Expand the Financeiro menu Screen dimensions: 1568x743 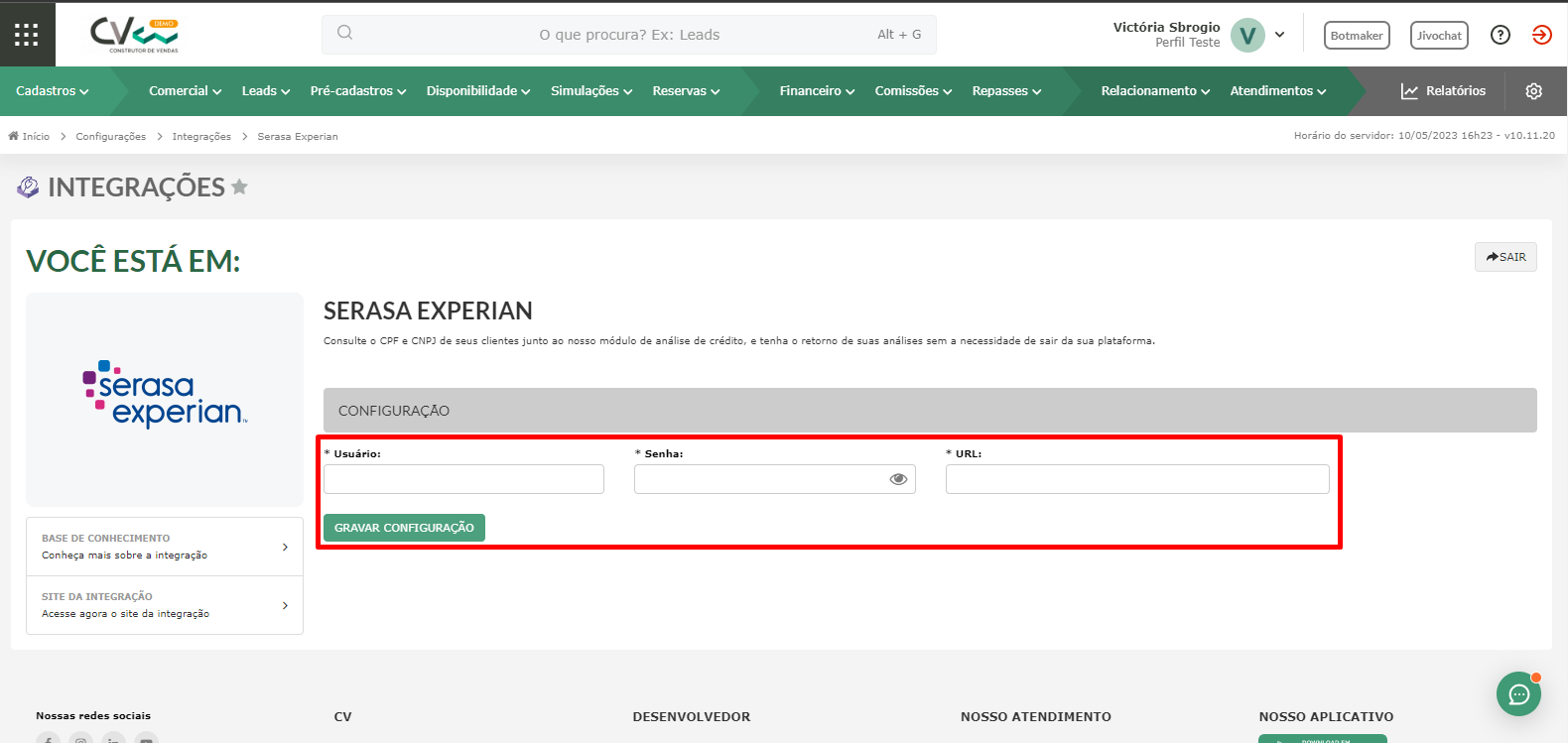pos(817,91)
